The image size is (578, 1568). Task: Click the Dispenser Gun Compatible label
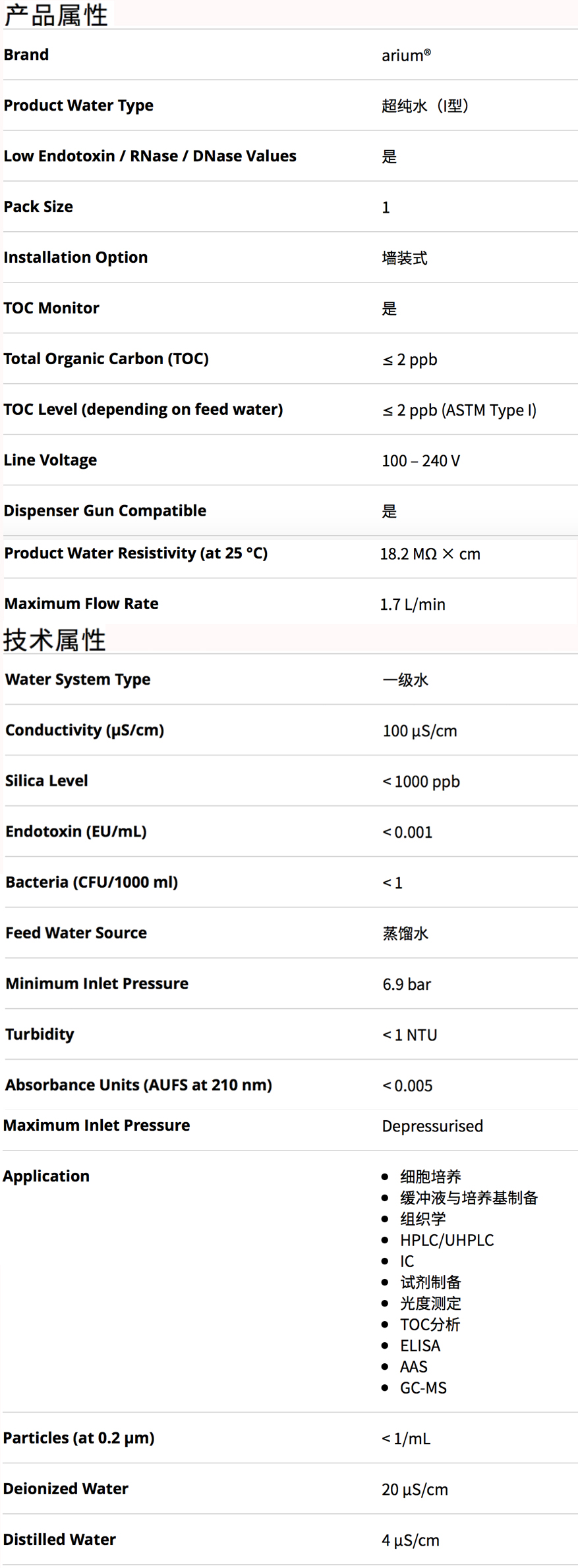pos(105,511)
